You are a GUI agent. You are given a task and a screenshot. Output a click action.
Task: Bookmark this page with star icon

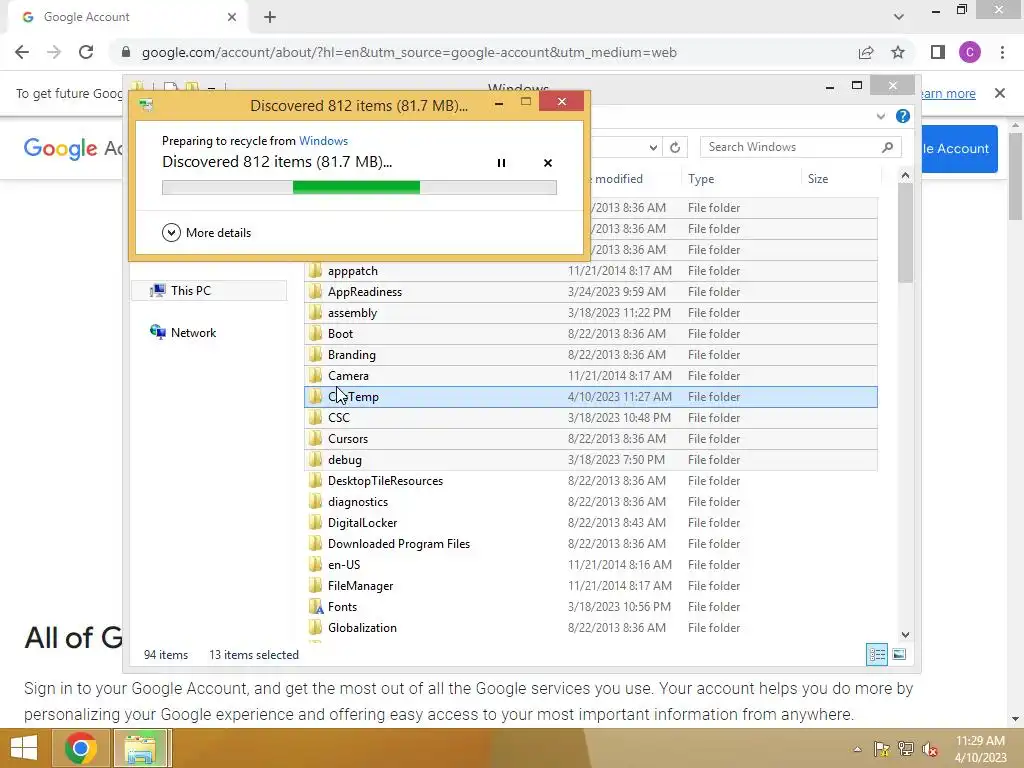pyautogui.click(x=898, y=52)
